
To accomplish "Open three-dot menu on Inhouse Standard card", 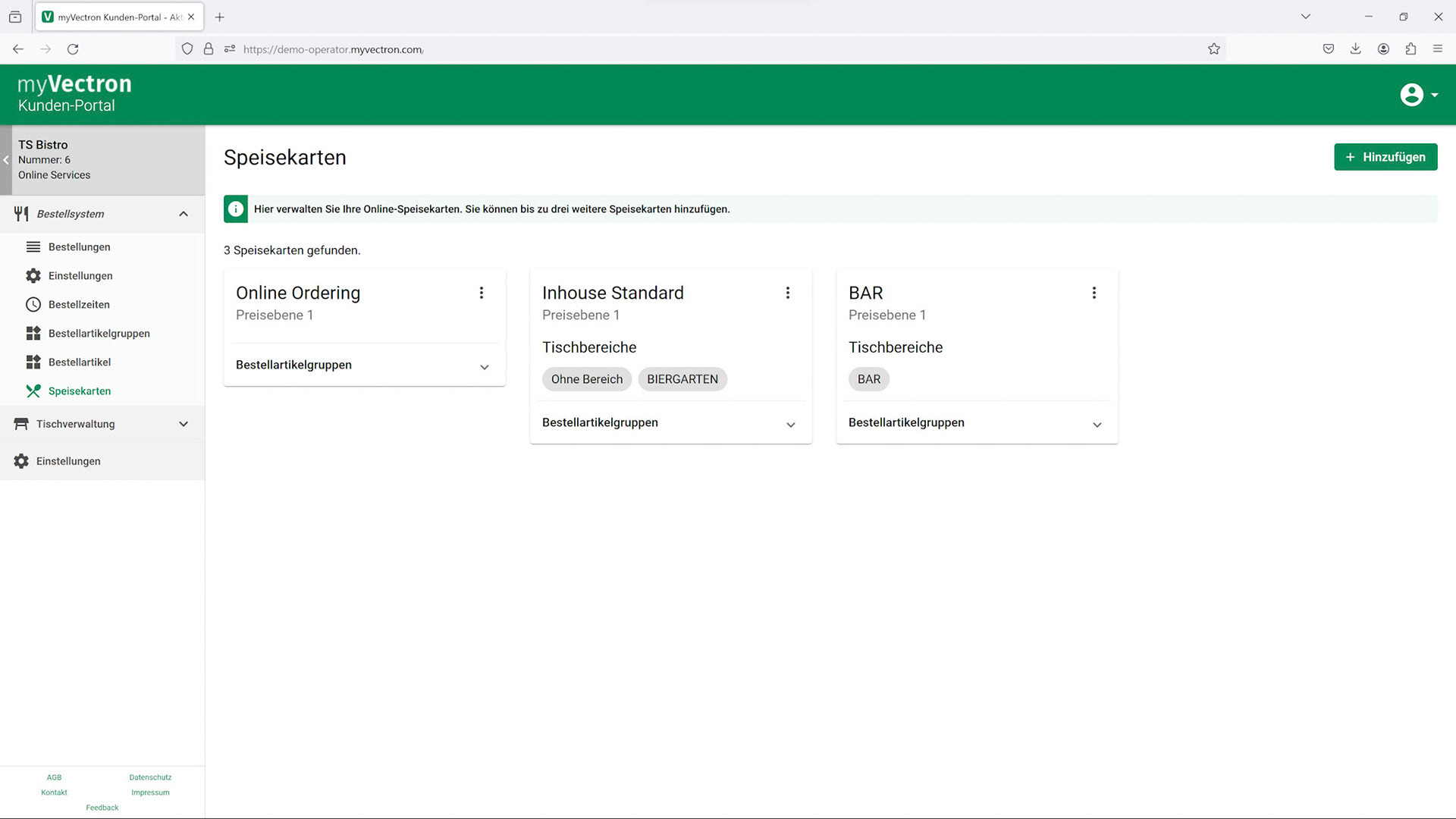I will 787,293.
